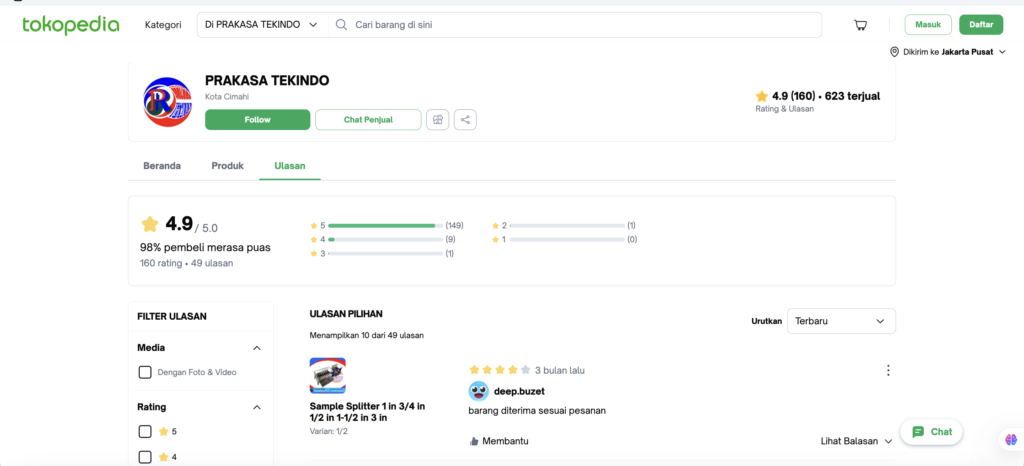
Task: Click the Masuk login button
Action: pyautogui.click(x=927, y=25)
